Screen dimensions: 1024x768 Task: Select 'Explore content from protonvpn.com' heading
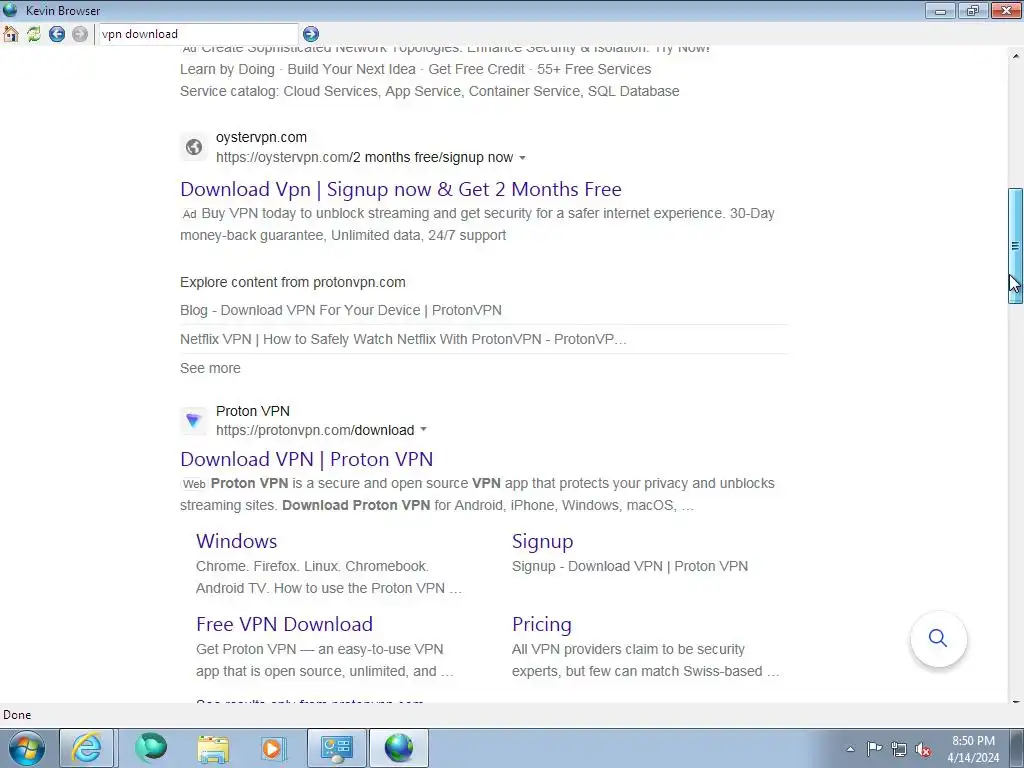click(293, 282)
